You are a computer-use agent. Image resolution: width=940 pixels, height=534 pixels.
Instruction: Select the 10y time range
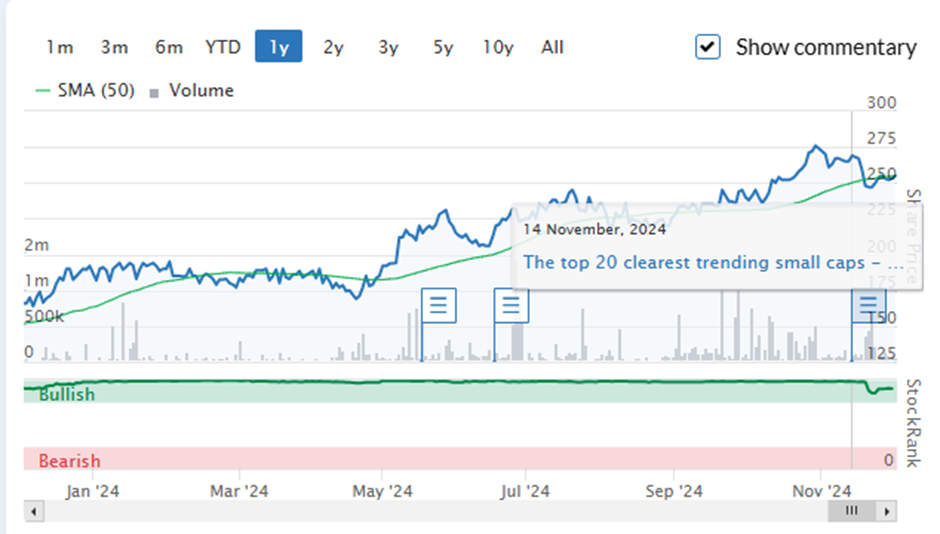[x=498, y=47]
